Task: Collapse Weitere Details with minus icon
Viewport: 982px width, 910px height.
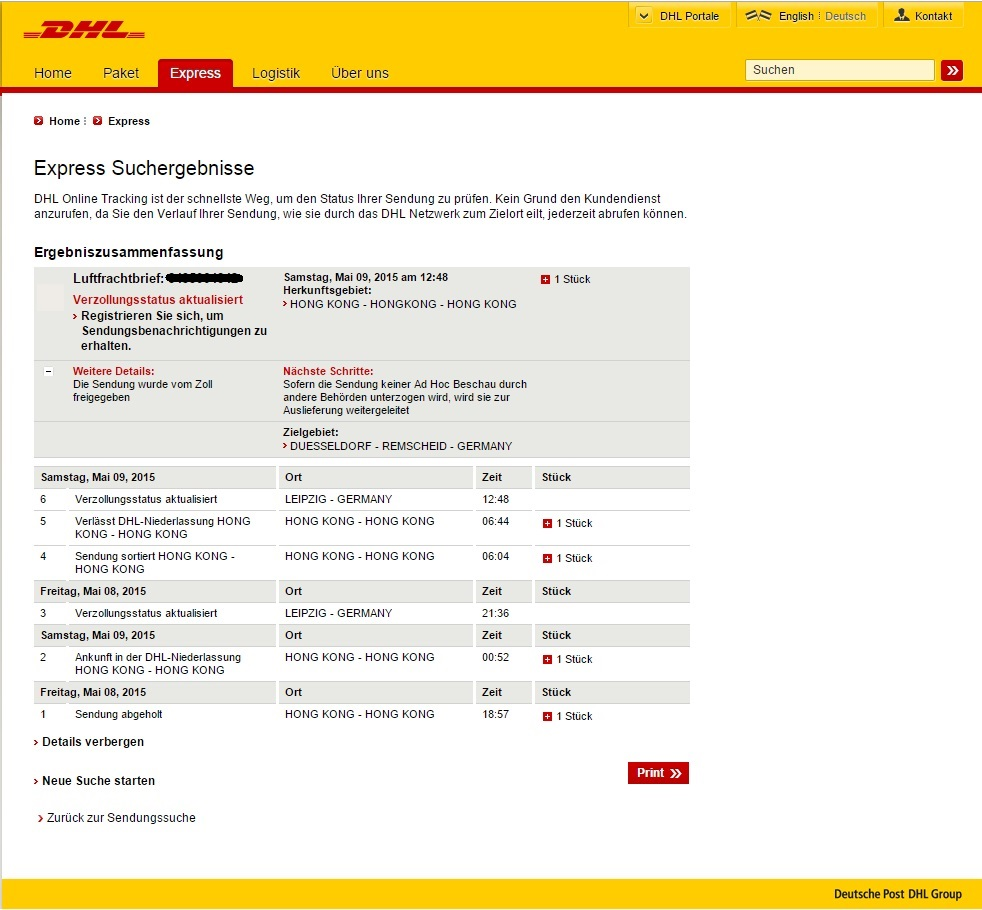Action: tap(48, 371)
